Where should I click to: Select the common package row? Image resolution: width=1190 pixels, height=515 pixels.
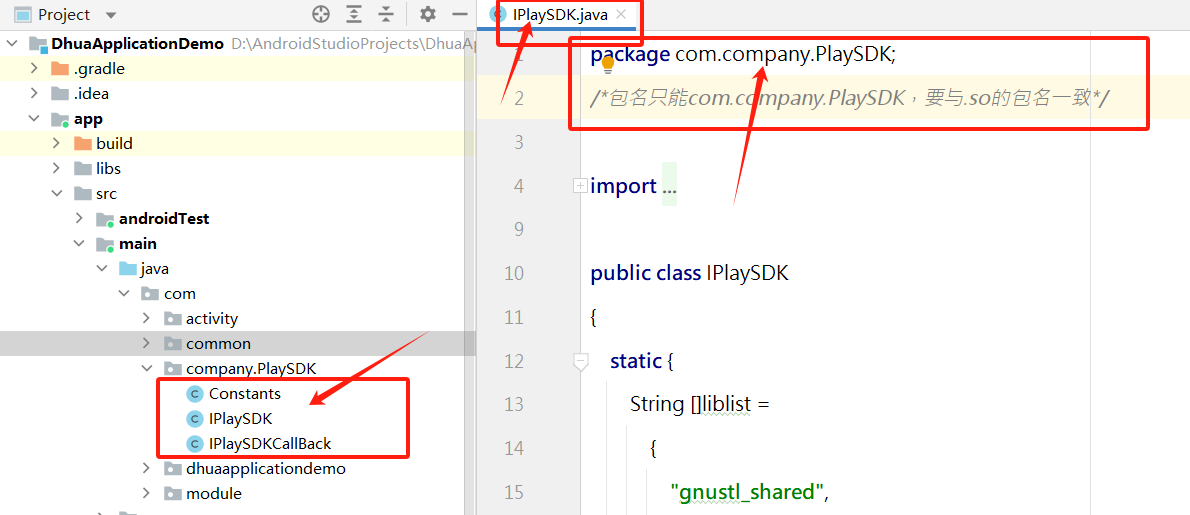coord(238,344)
